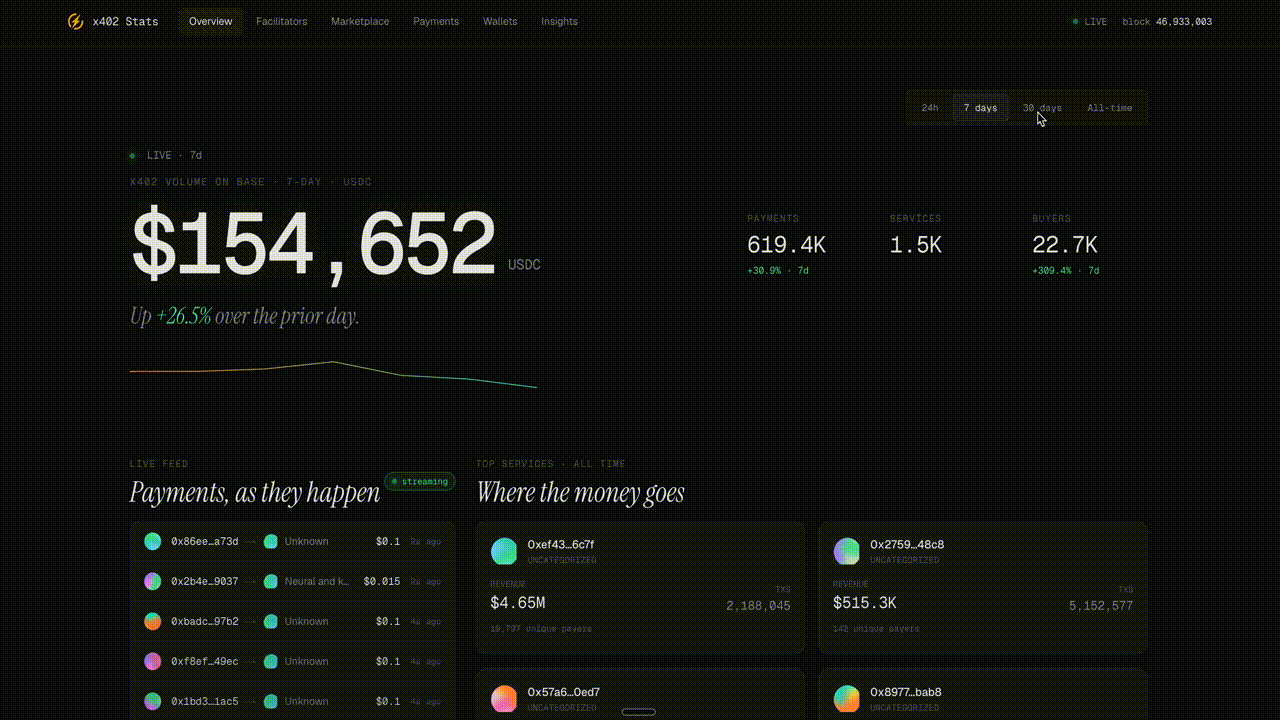Click avatar of service 0x8977…bab8

847,698
